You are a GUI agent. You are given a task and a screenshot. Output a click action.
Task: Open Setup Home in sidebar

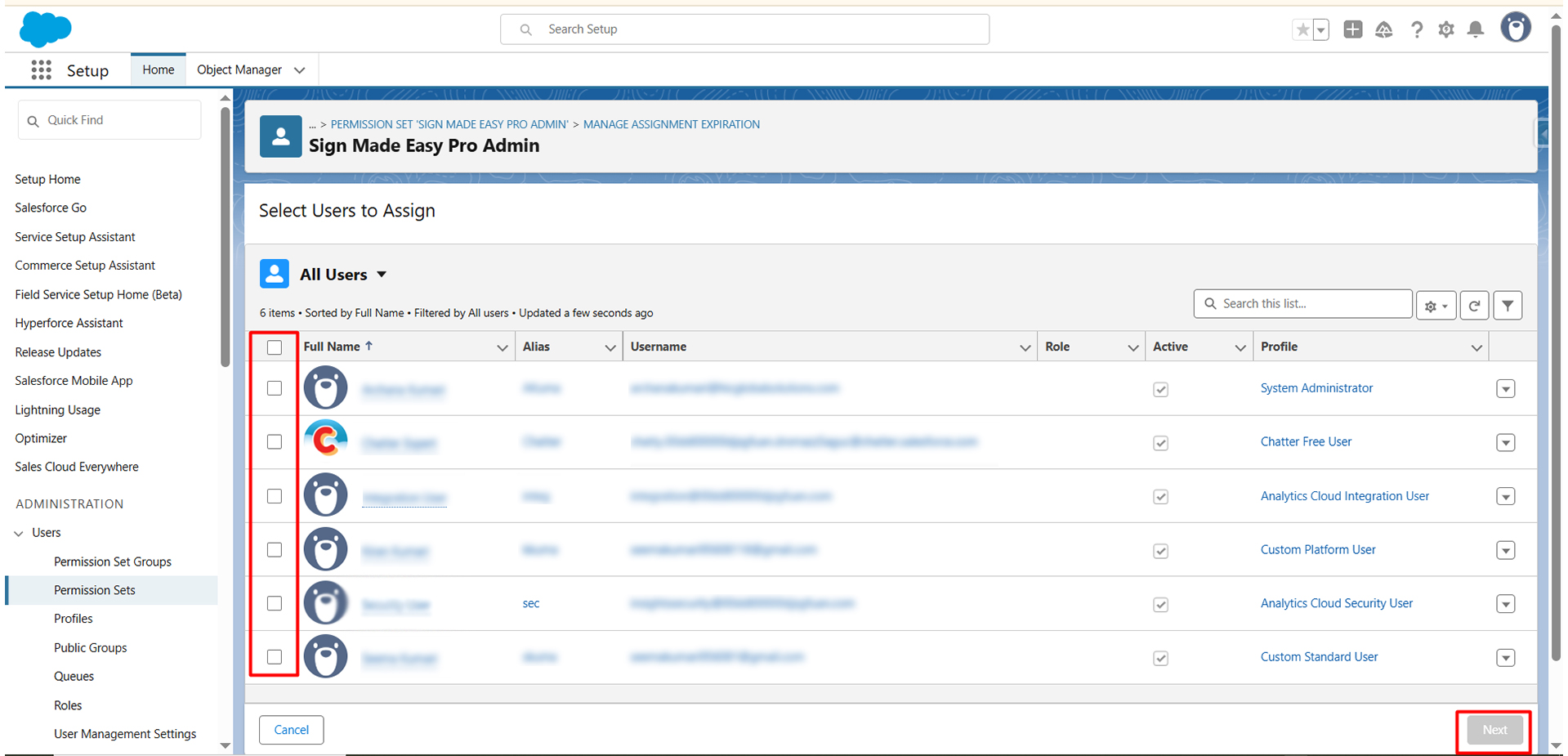pos(47,179)
